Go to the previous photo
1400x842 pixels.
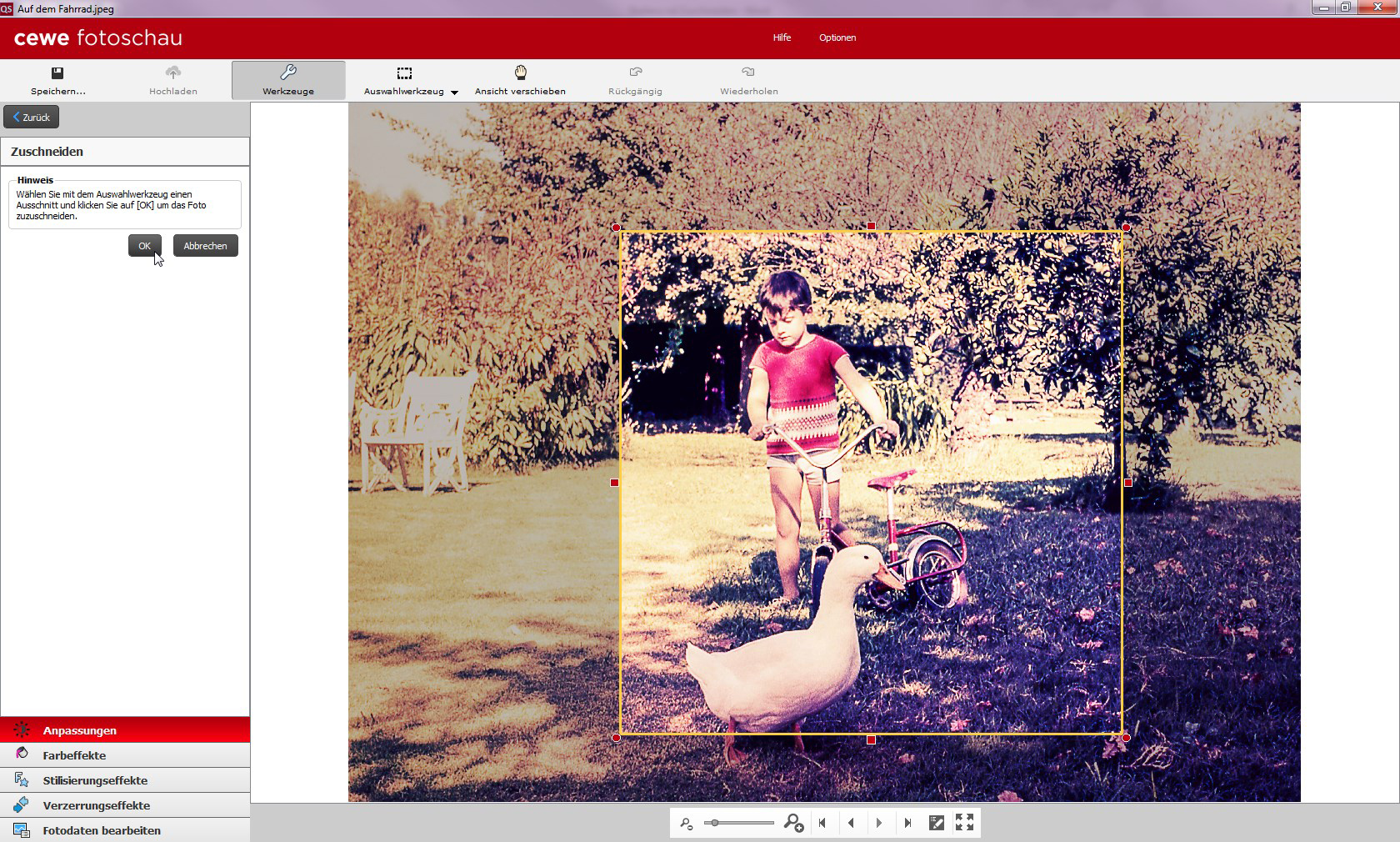pos(851,823)
